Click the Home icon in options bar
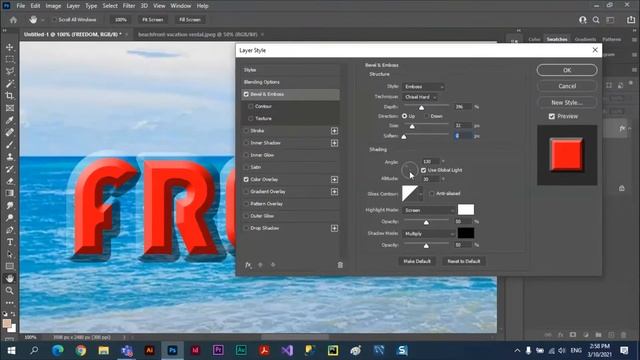Viewport: 640px width, 360px height. [13, 20]
